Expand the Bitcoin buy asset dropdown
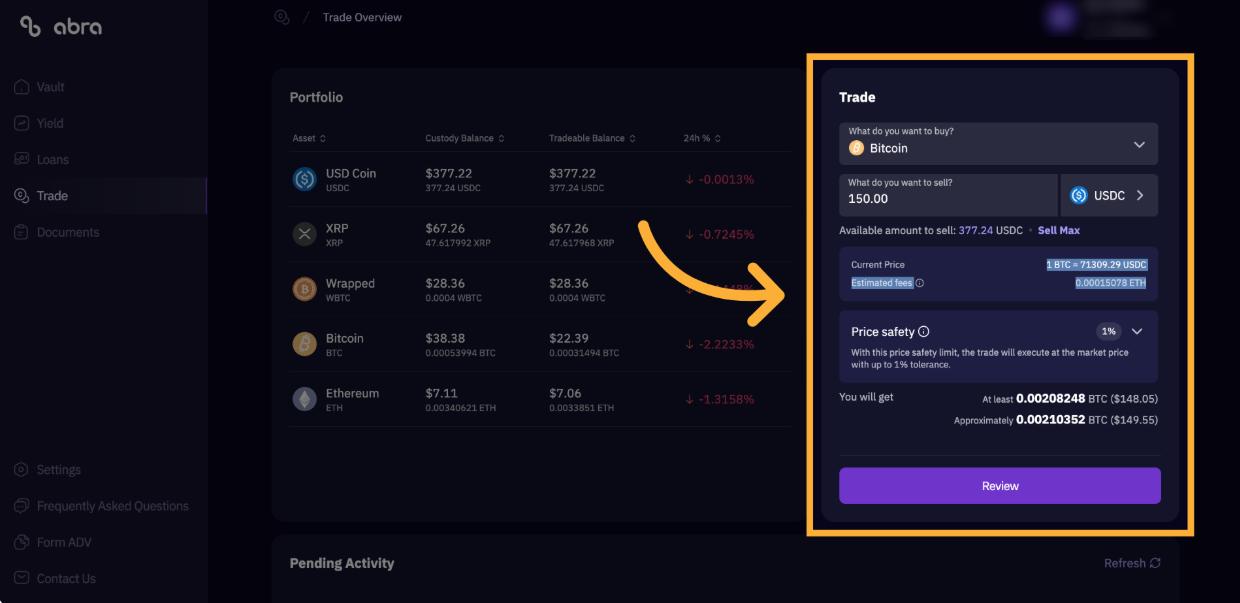Image resolution: width=1240 pixels, height=603 pixels. [998, 144]
